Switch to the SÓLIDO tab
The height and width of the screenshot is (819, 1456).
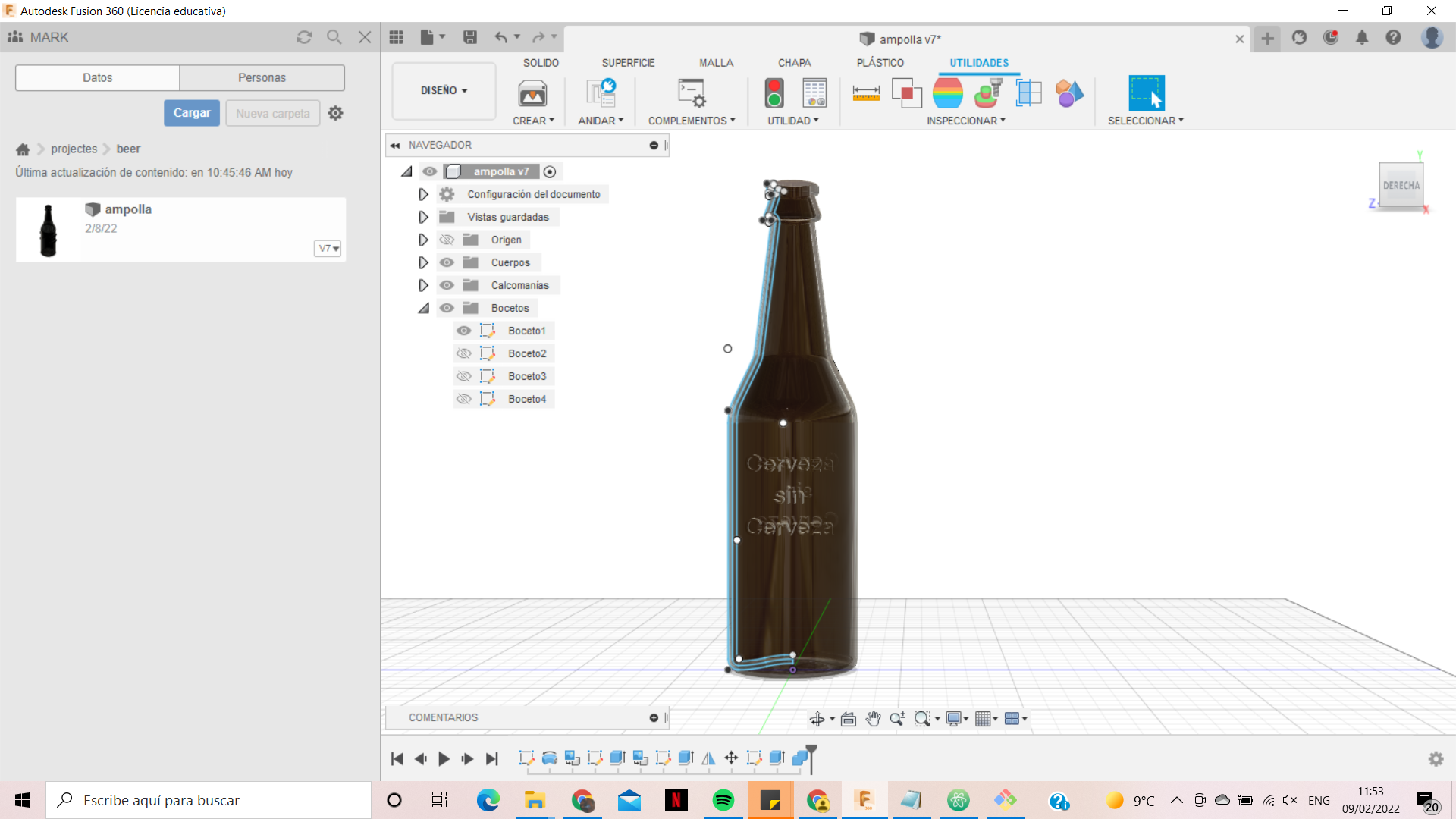[541, 63]
